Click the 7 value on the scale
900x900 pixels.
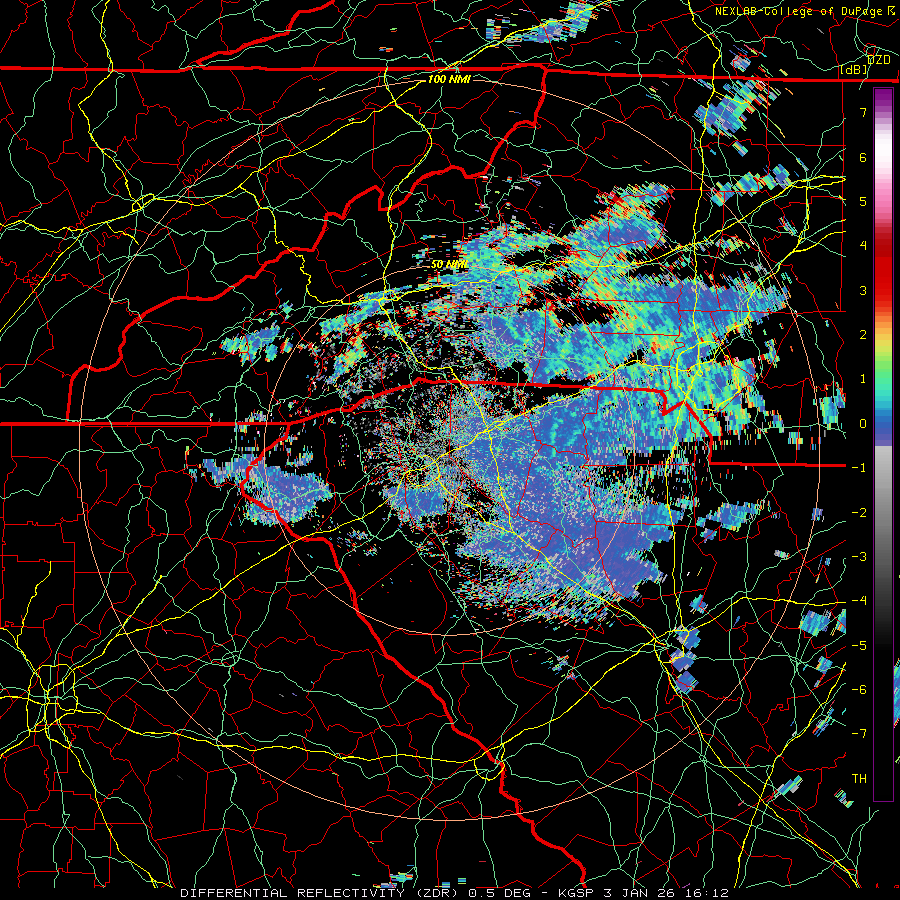pyautogui.click(x=862, y=112)
